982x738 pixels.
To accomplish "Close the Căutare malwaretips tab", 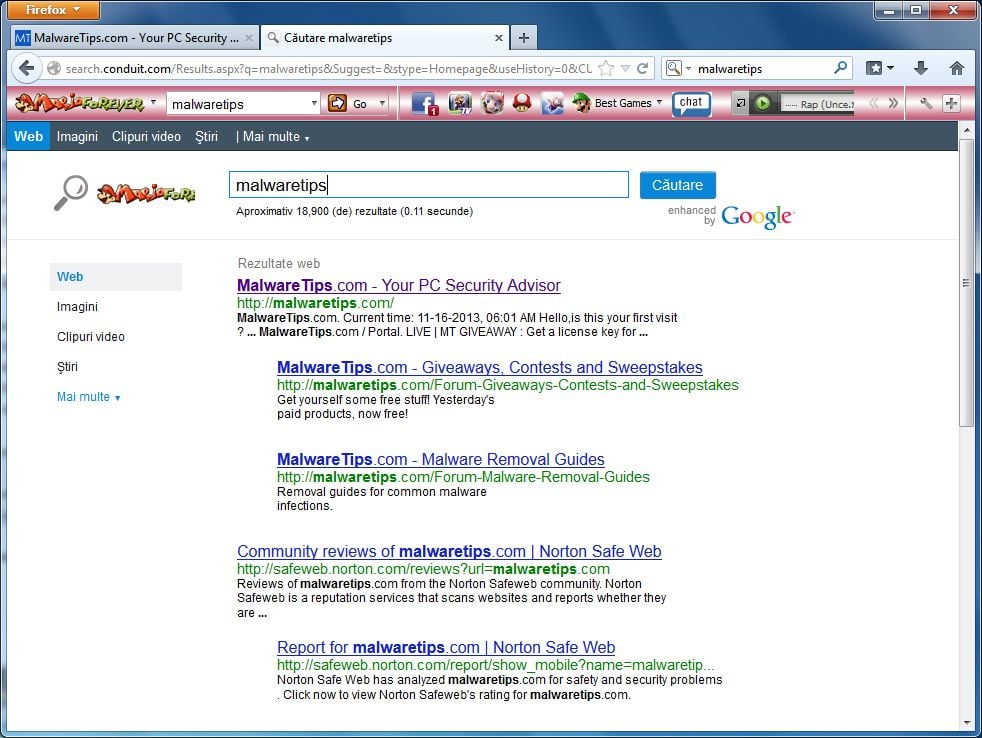I will 499,38.
